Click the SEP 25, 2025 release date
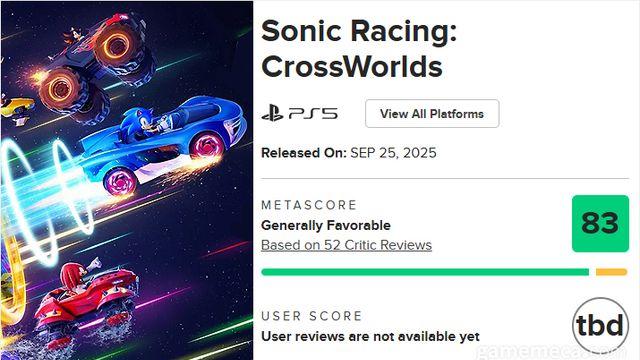 (393, 153)
